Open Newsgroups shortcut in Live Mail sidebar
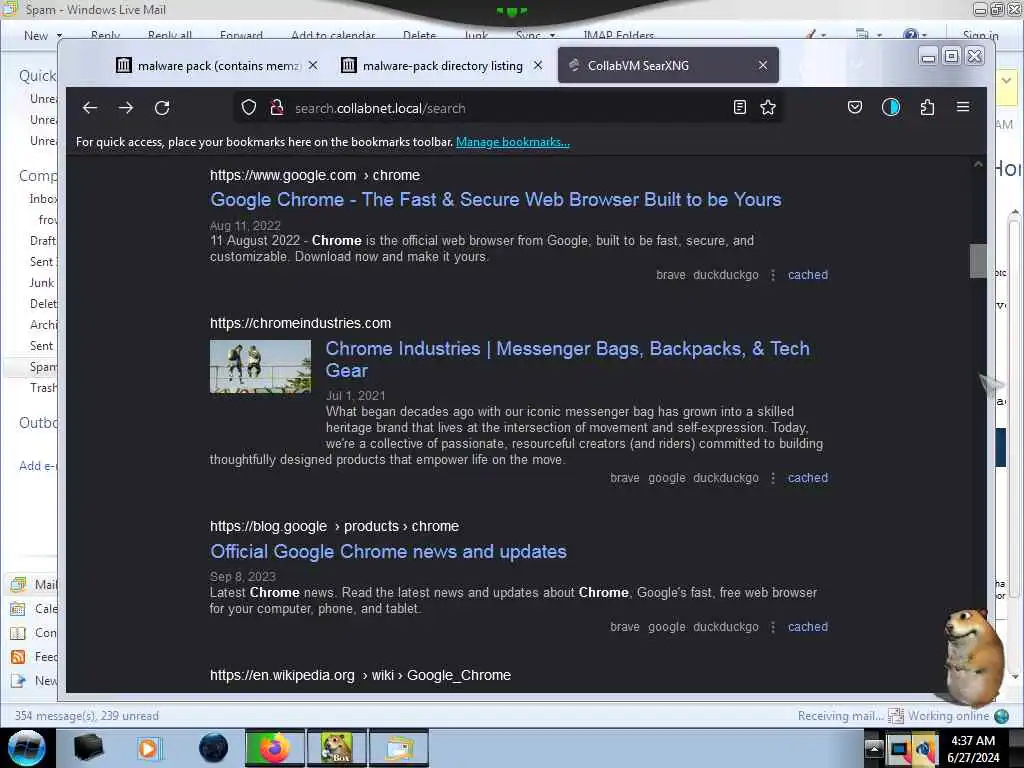 pos(34,680)
